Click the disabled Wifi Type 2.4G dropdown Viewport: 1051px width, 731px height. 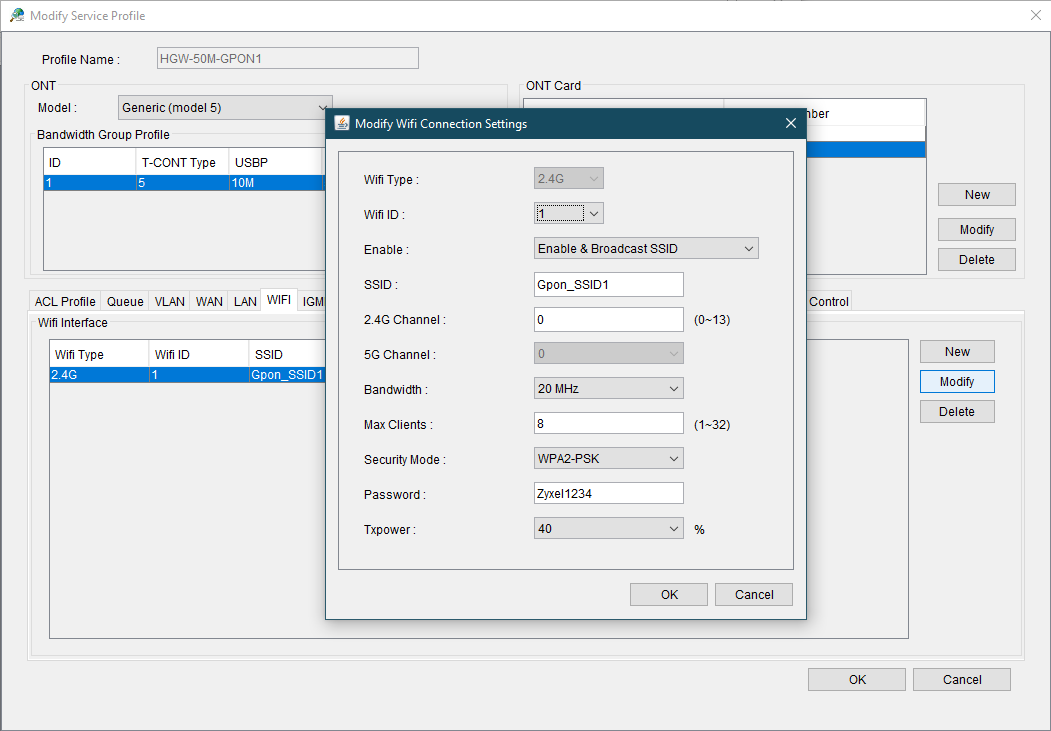tap(569, 179)
